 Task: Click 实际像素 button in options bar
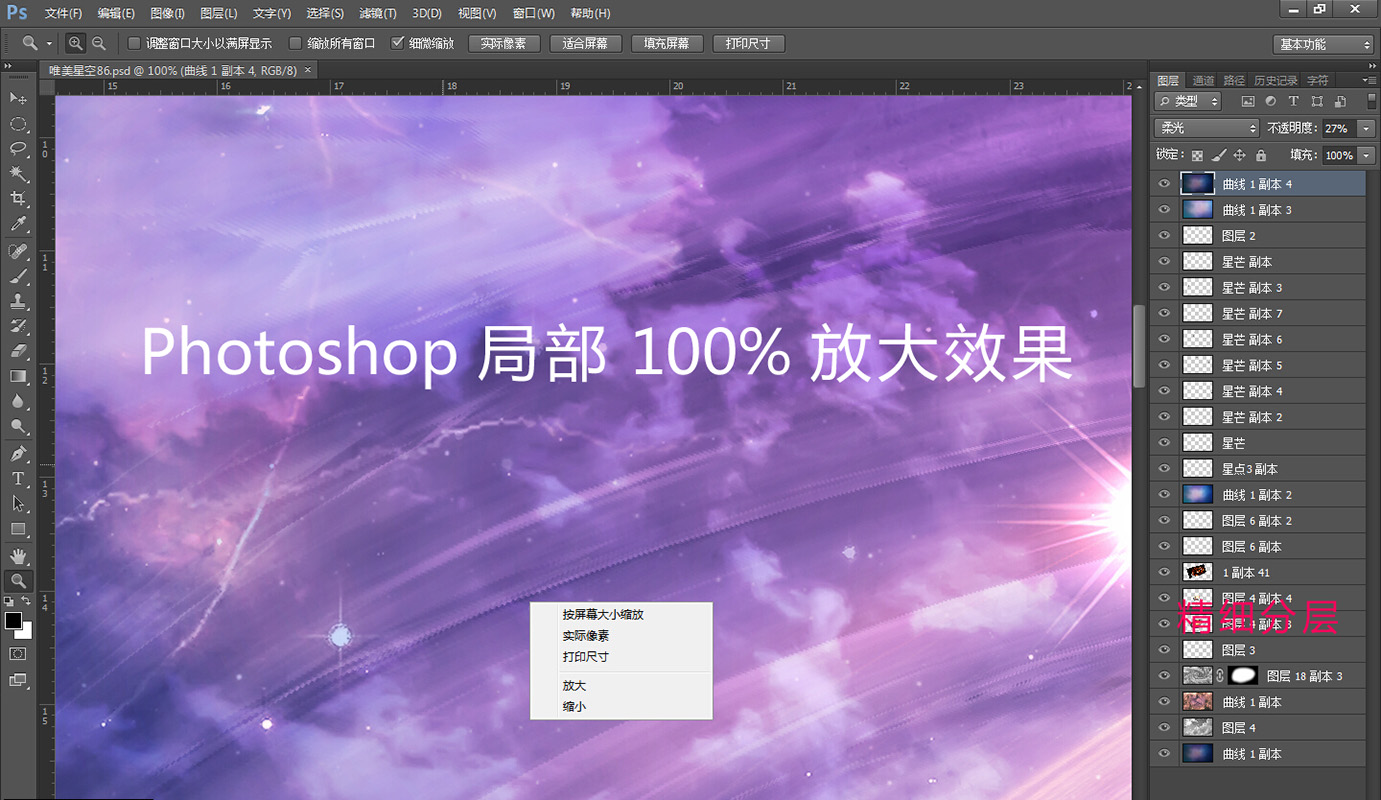tap(504, 44)
